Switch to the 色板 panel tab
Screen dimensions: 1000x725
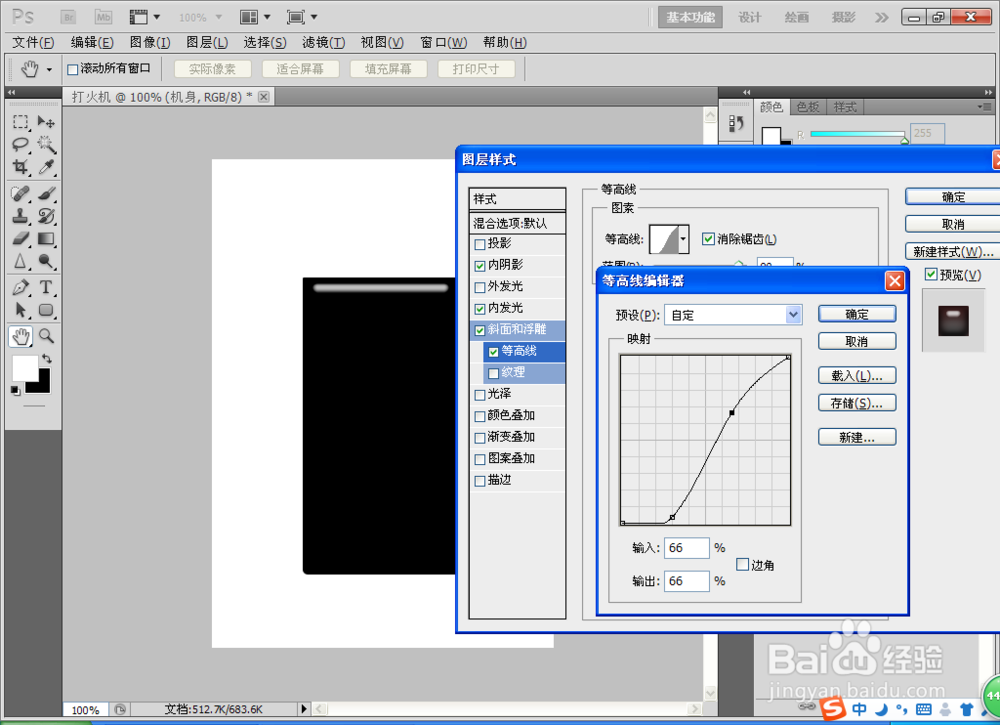[x=808, y=107]
